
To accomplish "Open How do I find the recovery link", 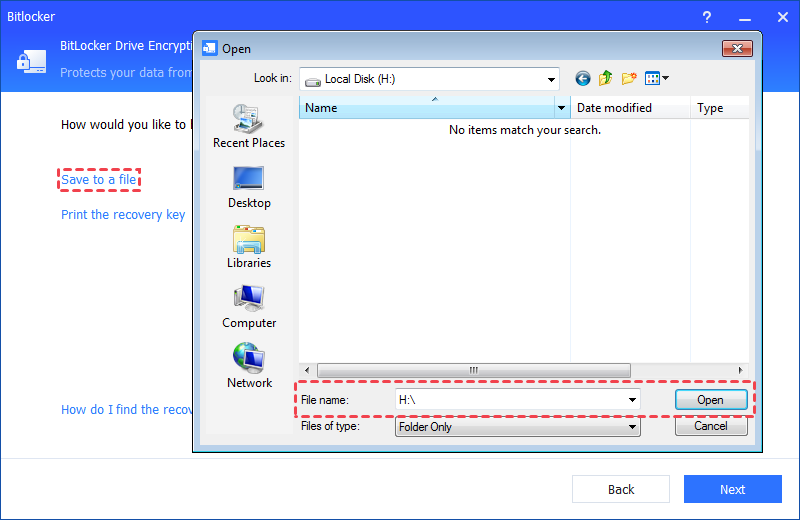I will (x=127, y=409).
